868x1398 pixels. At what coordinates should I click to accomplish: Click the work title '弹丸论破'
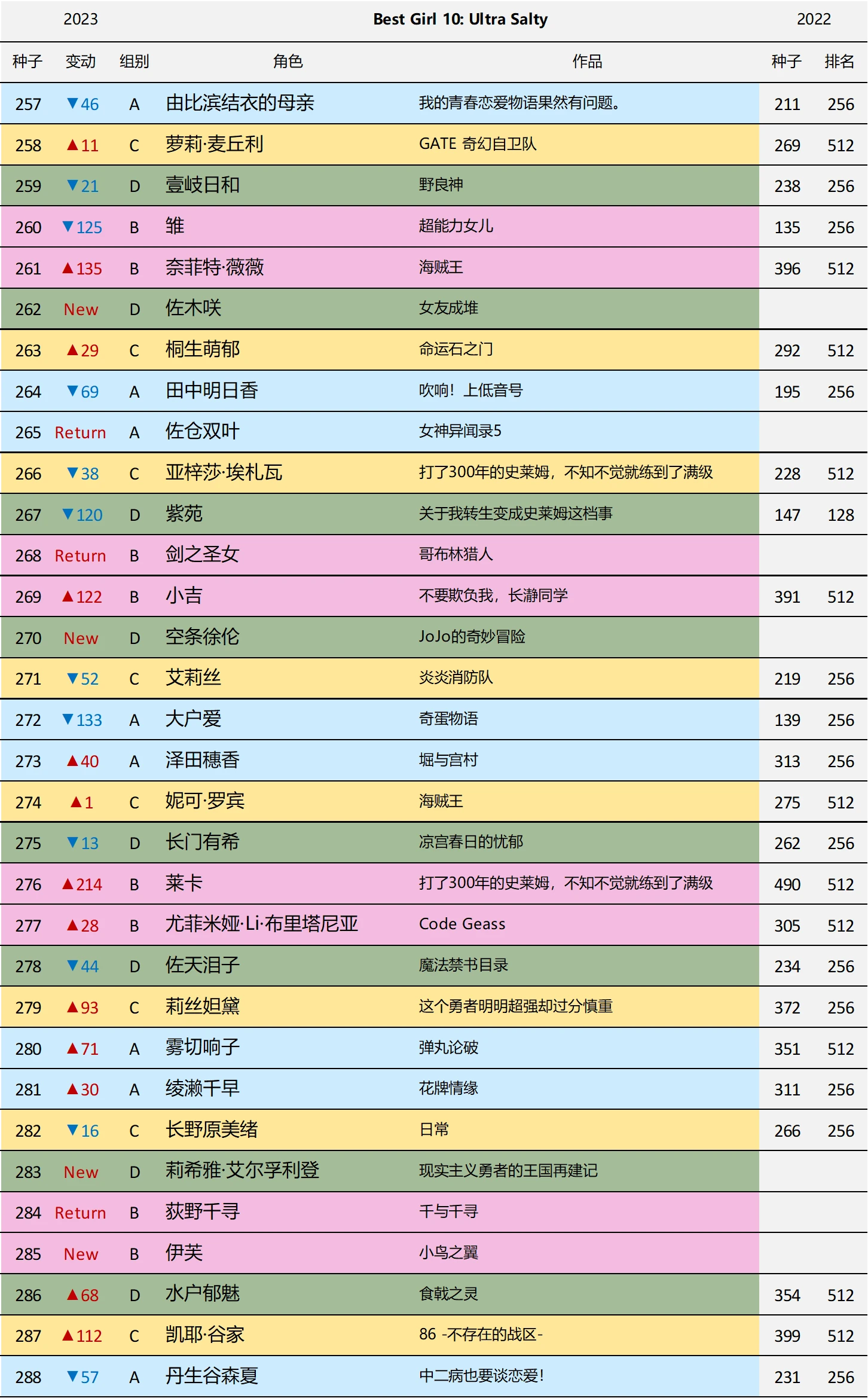(448, 1047)
